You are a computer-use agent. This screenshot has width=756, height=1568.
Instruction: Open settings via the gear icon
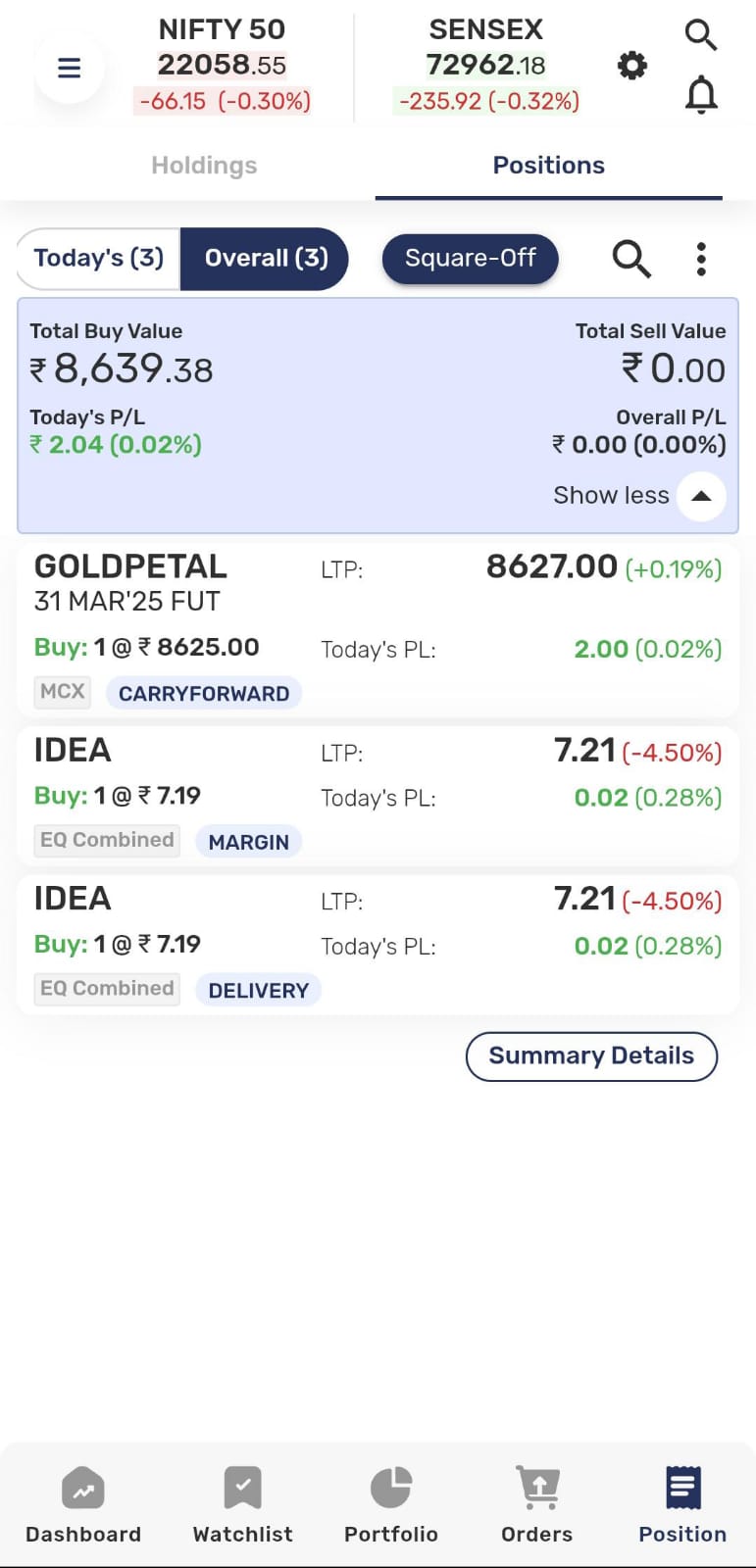[x=632, y=66]
